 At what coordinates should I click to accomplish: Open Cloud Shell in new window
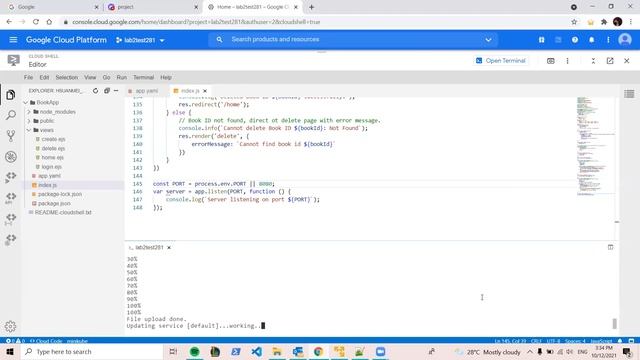(610, 61)
